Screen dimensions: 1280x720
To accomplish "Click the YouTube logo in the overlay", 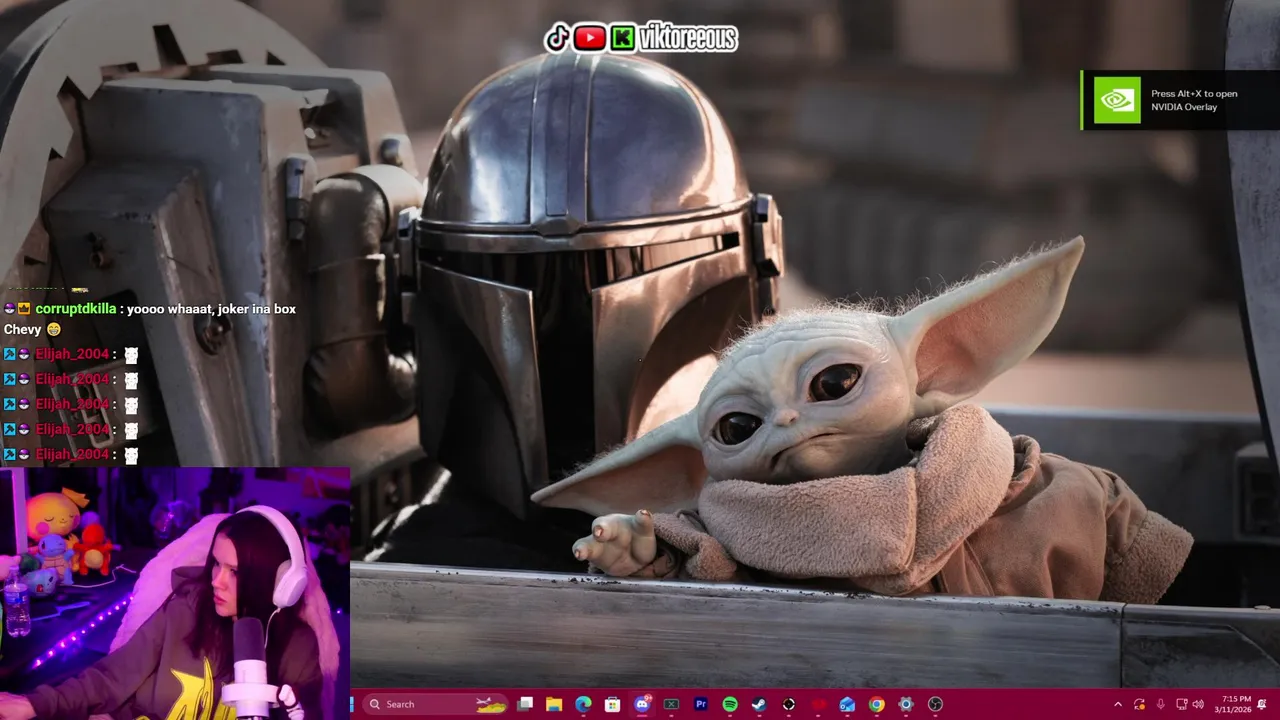I will 590,38.
